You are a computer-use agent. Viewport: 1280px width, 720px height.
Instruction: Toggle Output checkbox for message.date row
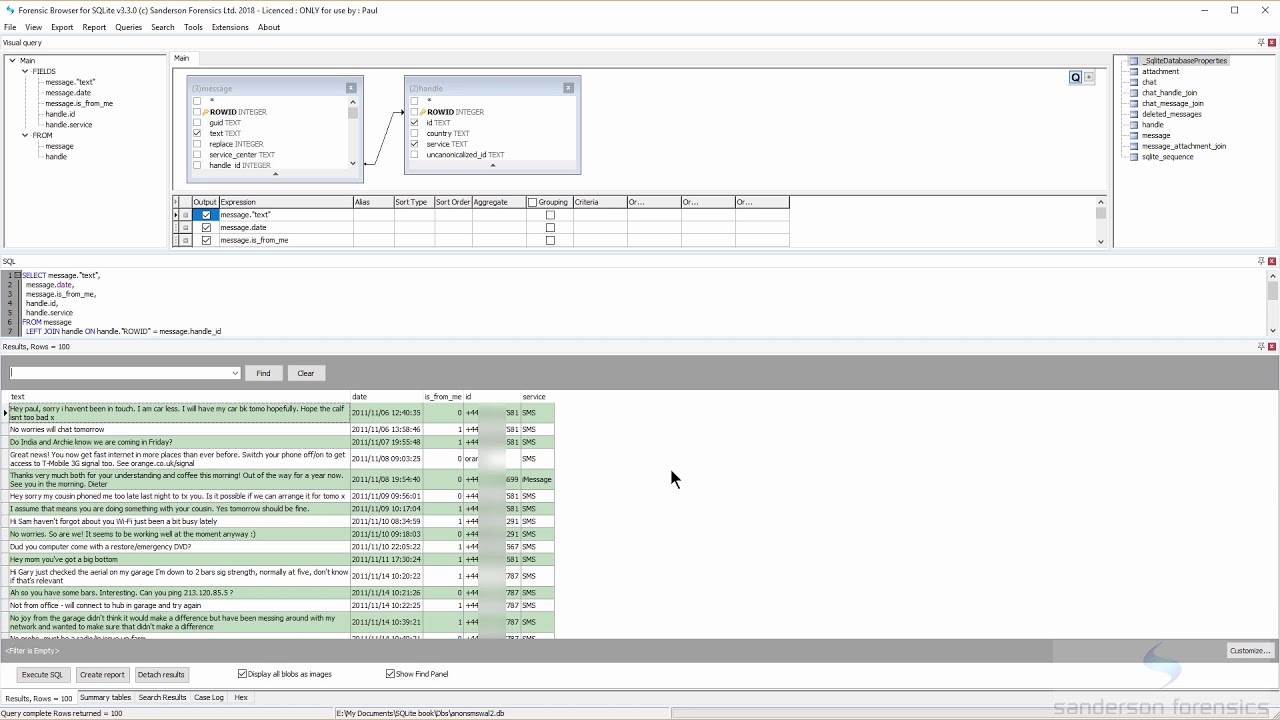tap(206, 228)
